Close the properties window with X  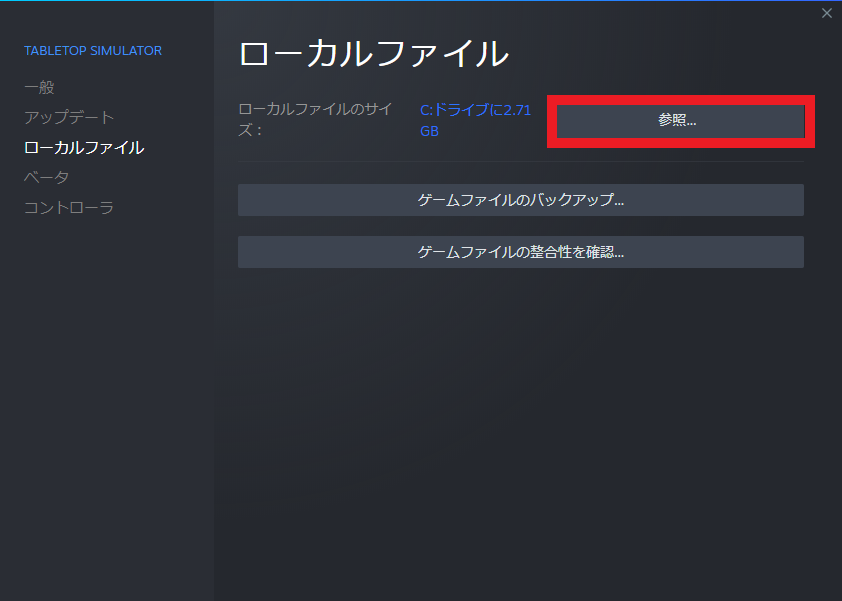[827, 13]
